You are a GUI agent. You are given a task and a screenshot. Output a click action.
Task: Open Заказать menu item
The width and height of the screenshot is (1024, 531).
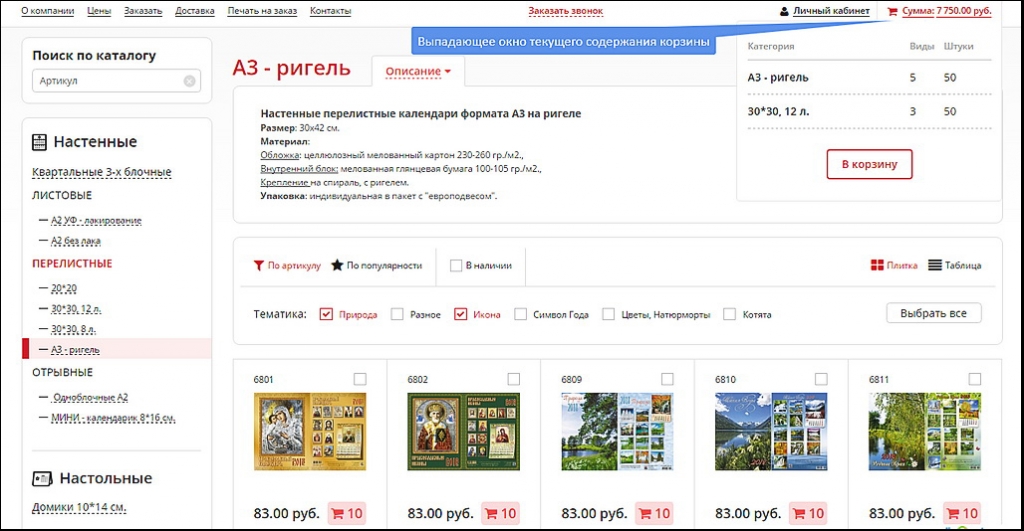pos(143,11)
